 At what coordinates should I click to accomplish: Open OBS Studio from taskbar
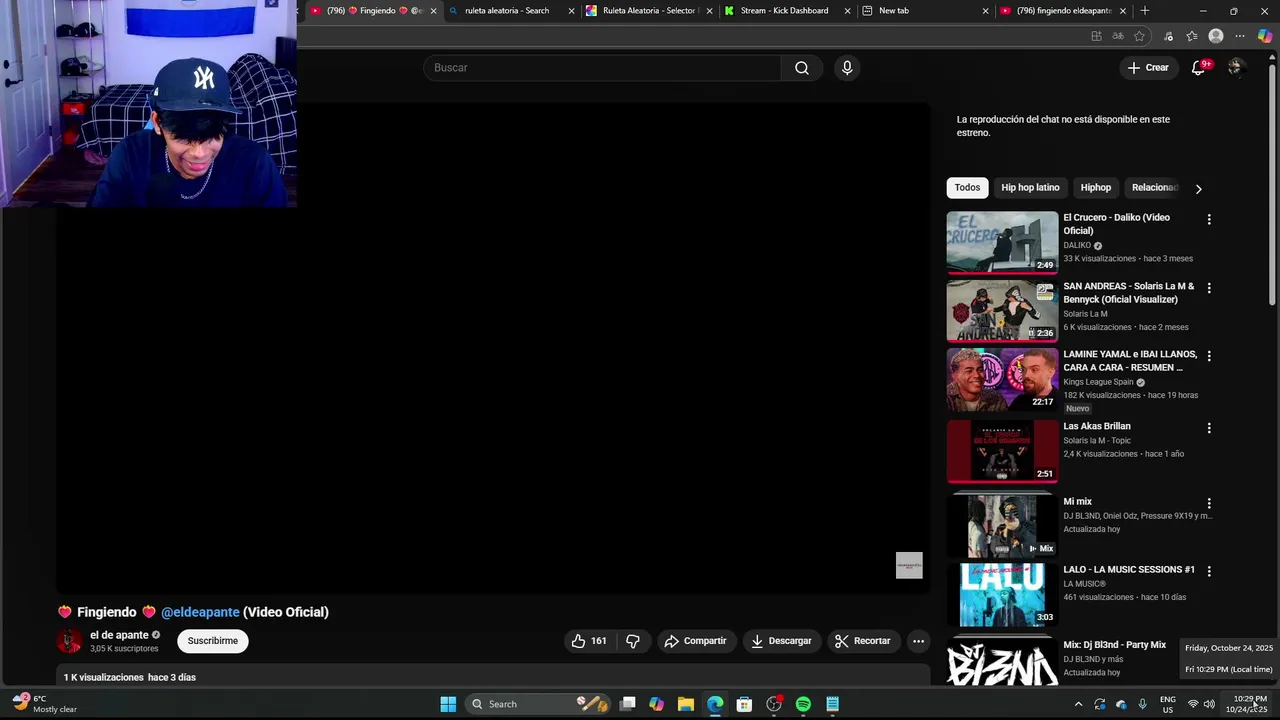pyautogui.click(x=774, y=704)
